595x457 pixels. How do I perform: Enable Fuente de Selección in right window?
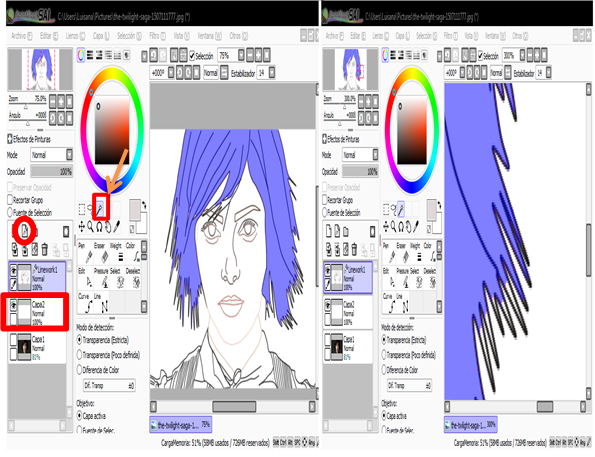[325, 212]
